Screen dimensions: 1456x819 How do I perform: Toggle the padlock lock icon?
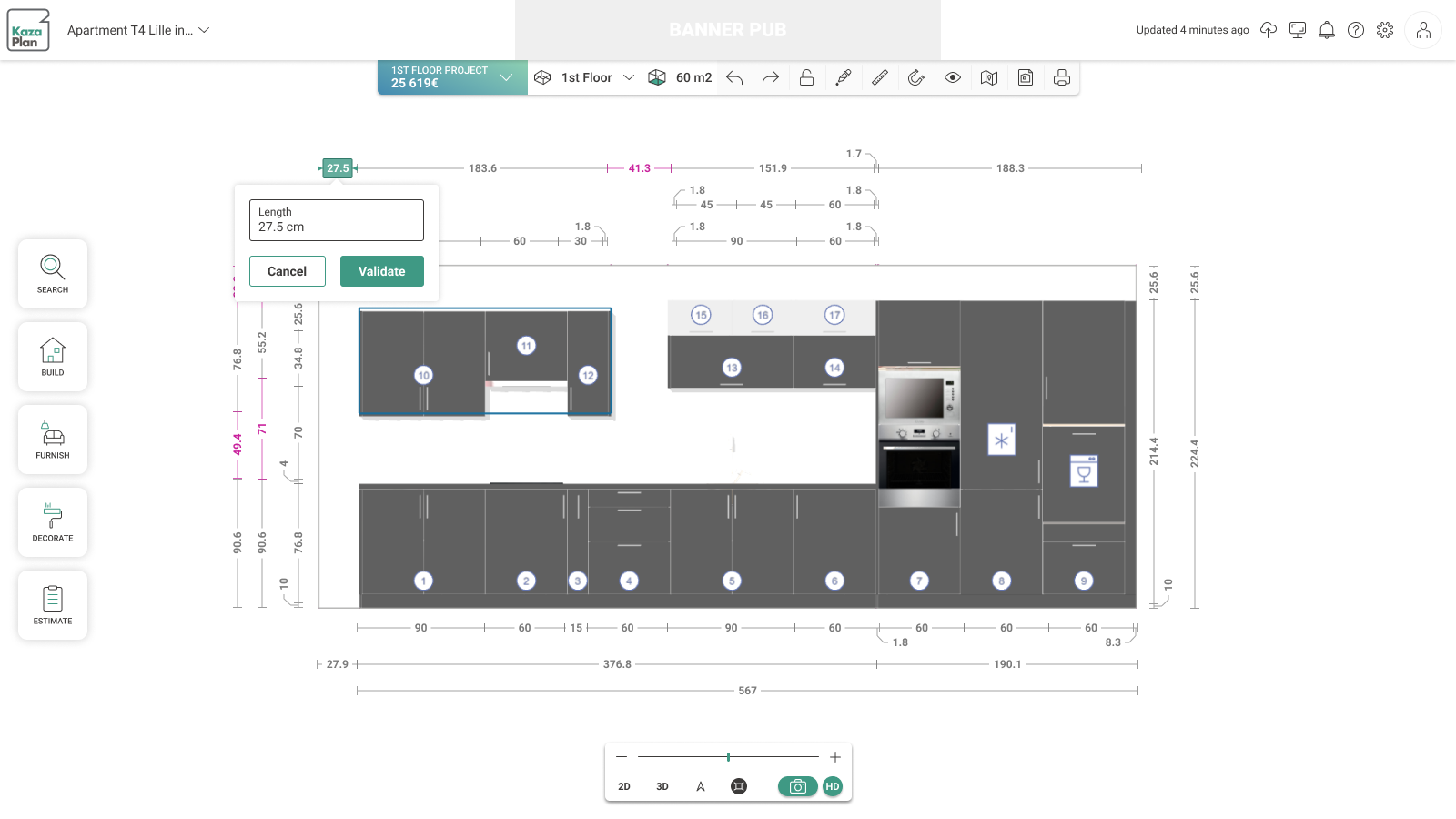(807, 78)
